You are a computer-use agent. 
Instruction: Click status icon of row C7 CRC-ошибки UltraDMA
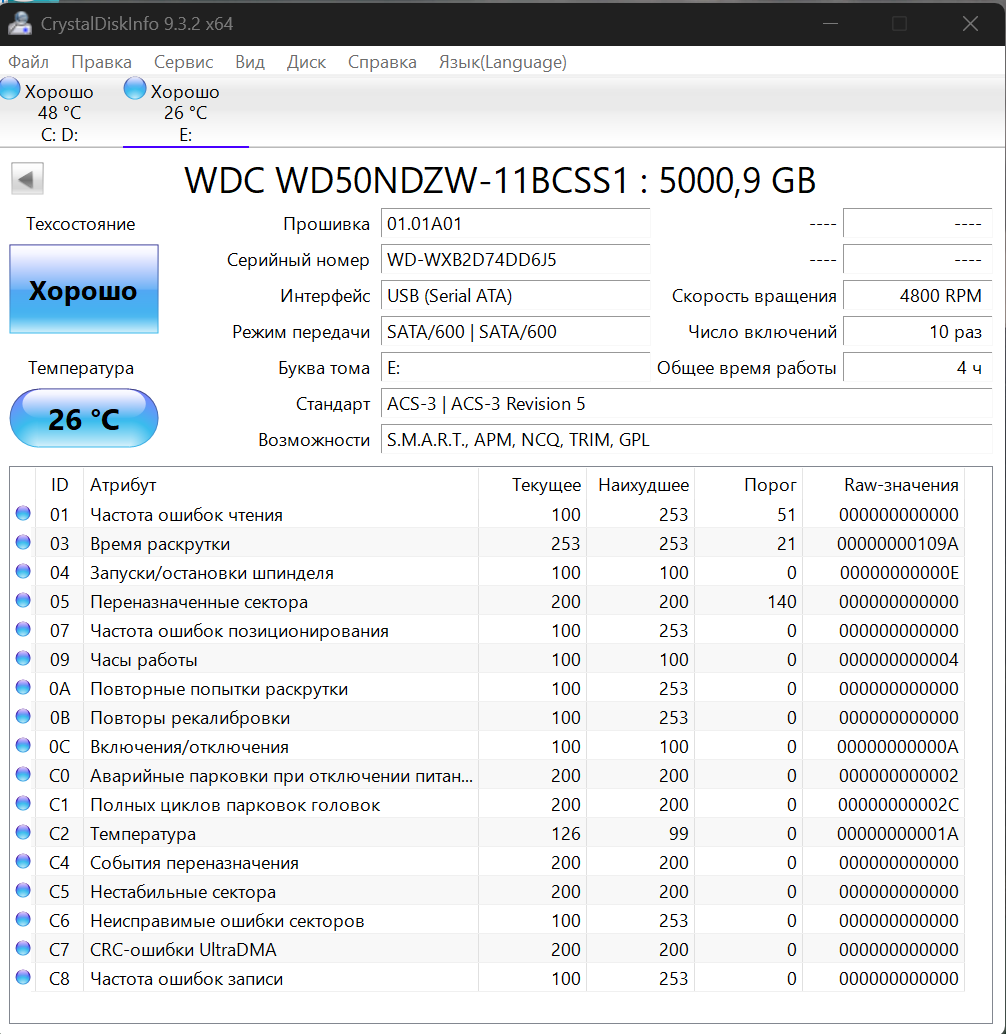(23, 948)
